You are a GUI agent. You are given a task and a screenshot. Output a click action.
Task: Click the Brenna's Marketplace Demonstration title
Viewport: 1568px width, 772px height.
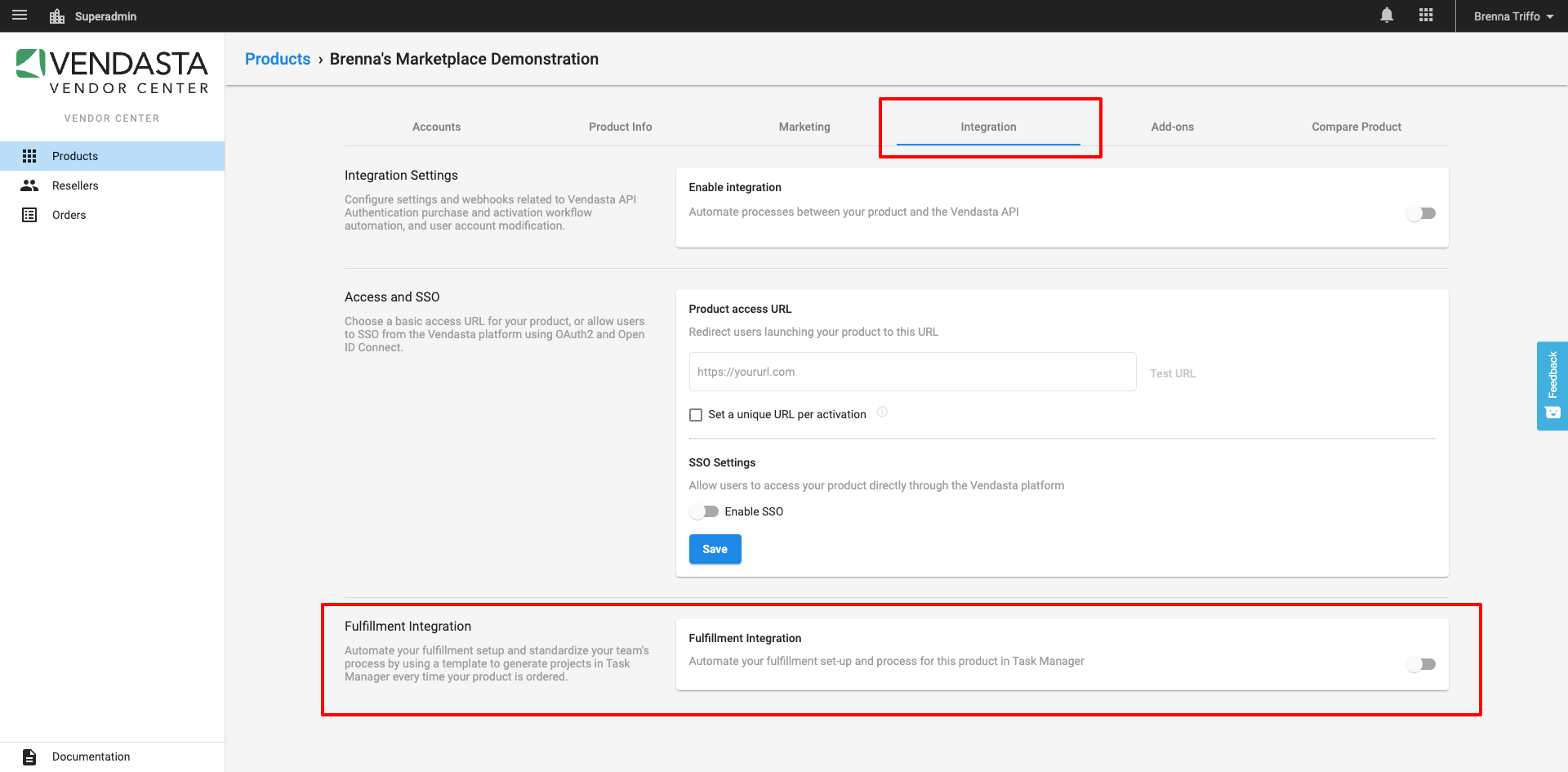tap(464, 59)
